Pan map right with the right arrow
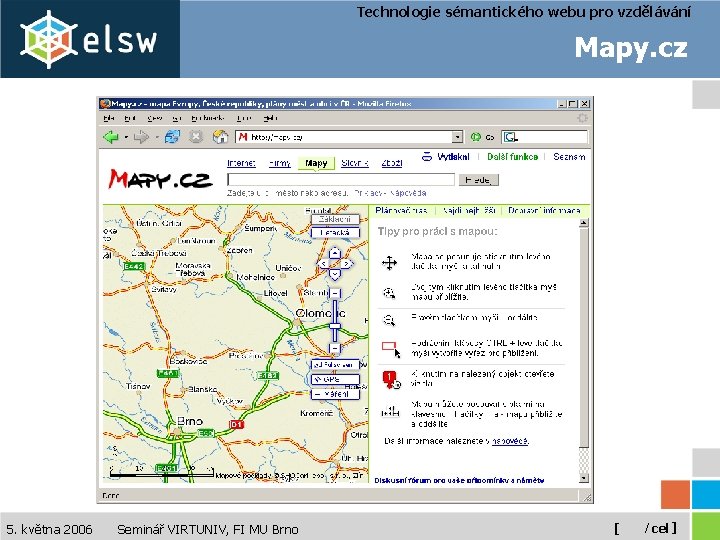720x540 pixels. [x=347, y=264]
